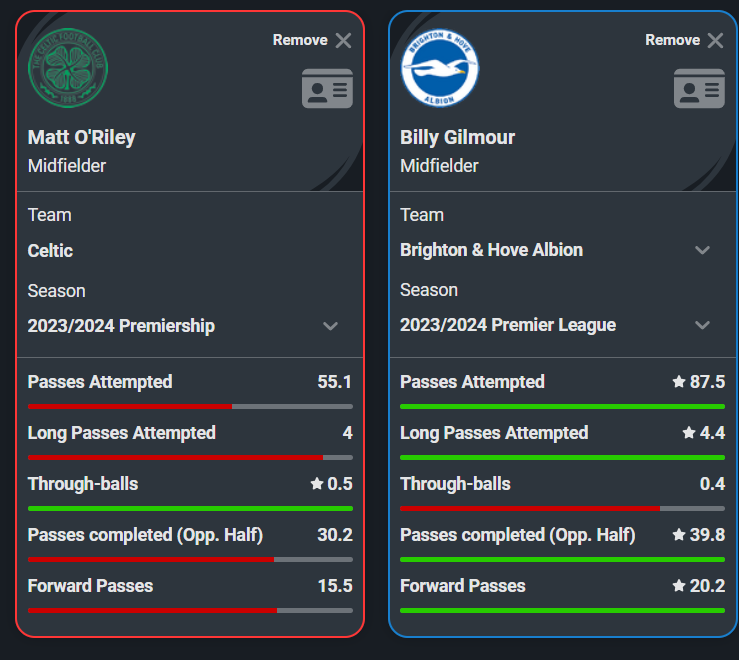Click O'Riley's Passes Attempted red bar
The image size is (739, 660).
pos(130,406)
